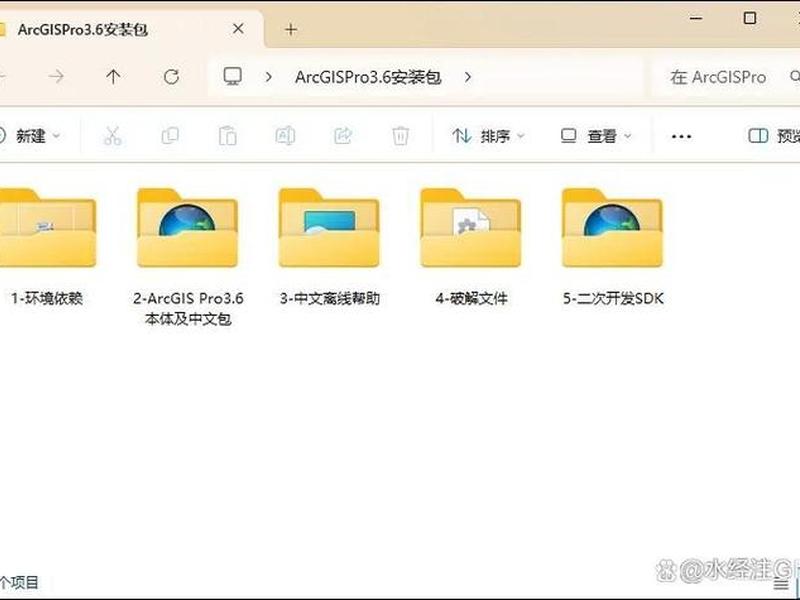Screen dimensions: 800x600
Task: Click the 3-中文离线帮助 folder name
Action: [x=330, y=298]
